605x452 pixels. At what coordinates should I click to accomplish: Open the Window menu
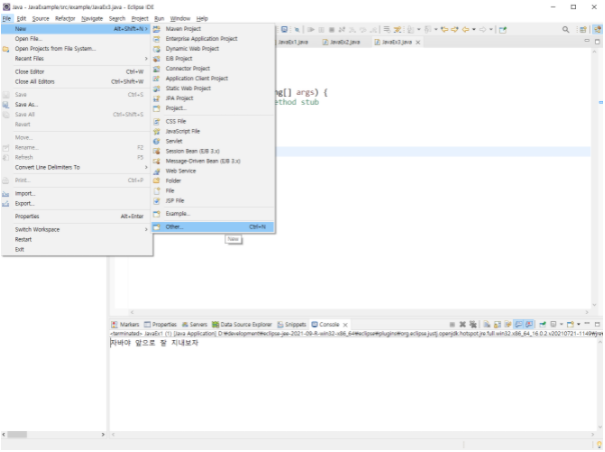pyautogui.click(x=180, y=19)
